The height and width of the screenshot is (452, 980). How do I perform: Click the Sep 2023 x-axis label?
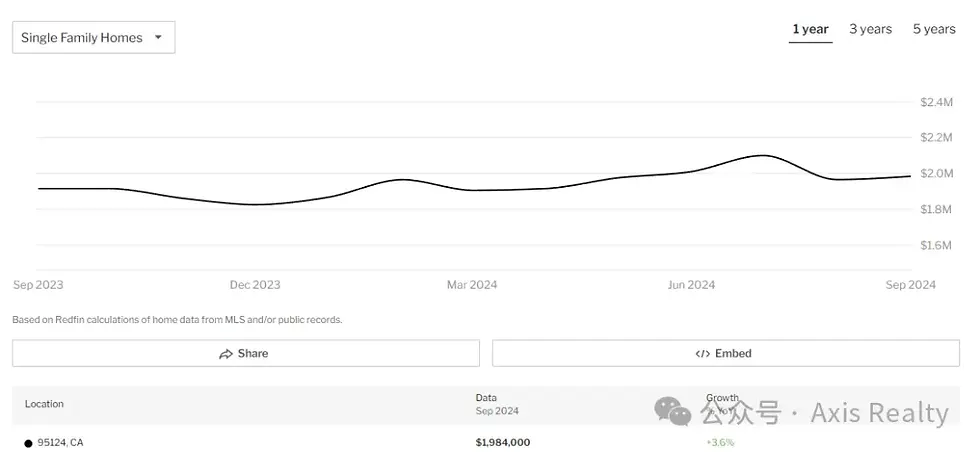[38, 285]
